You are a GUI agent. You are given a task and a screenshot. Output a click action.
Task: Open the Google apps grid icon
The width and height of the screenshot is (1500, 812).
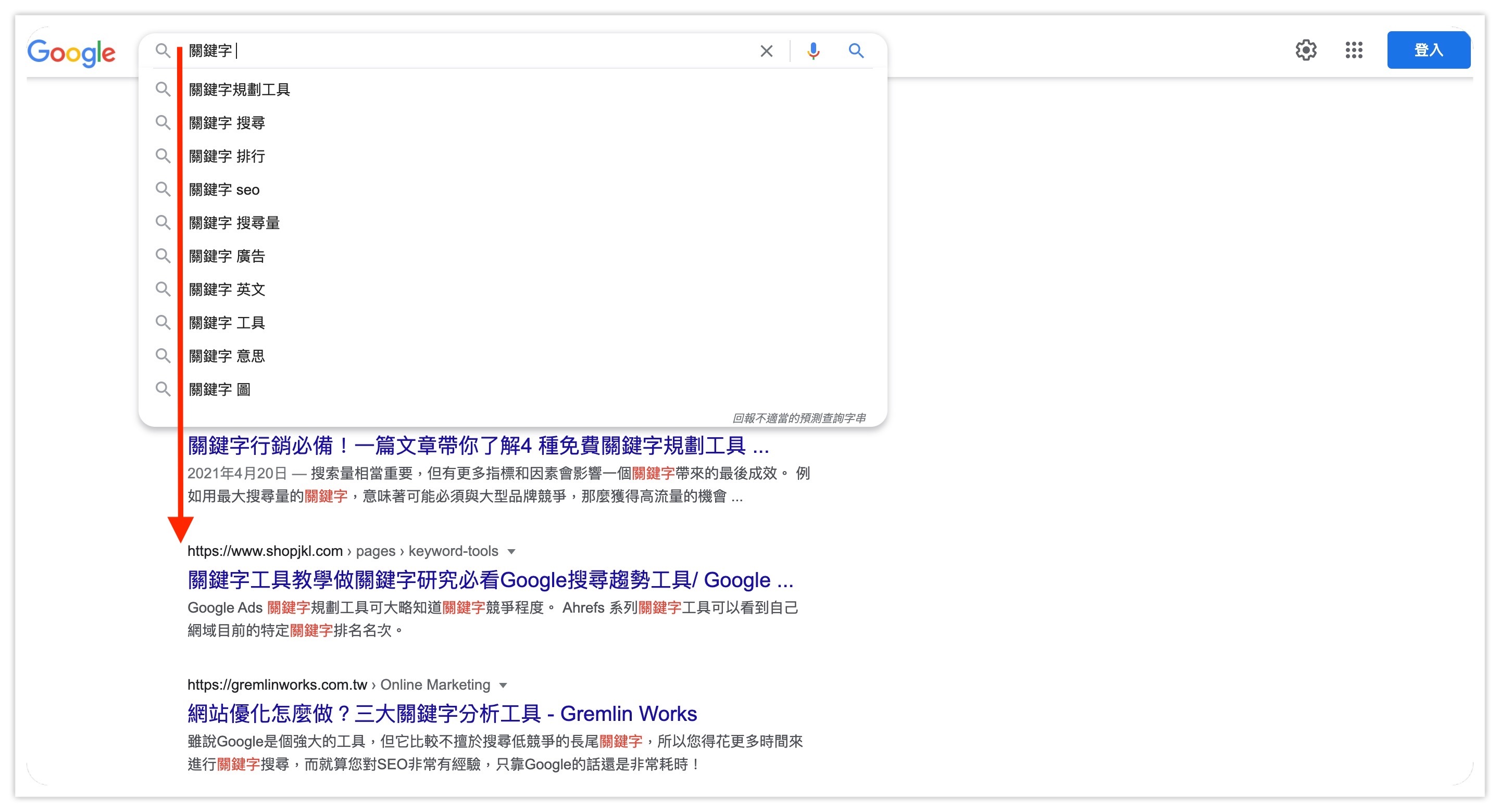click(x=1354, y=51)
